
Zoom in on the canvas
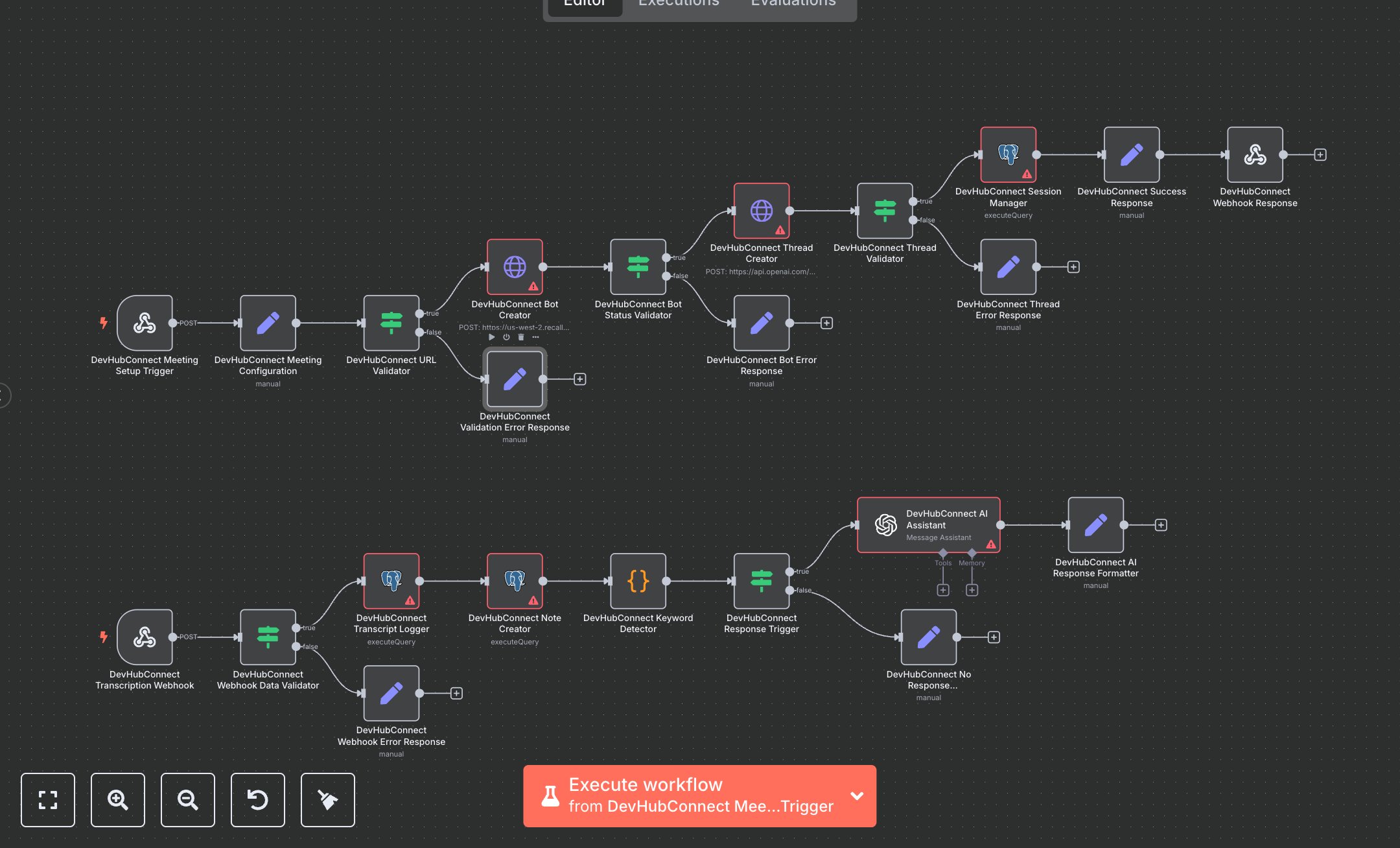(117, 800)
